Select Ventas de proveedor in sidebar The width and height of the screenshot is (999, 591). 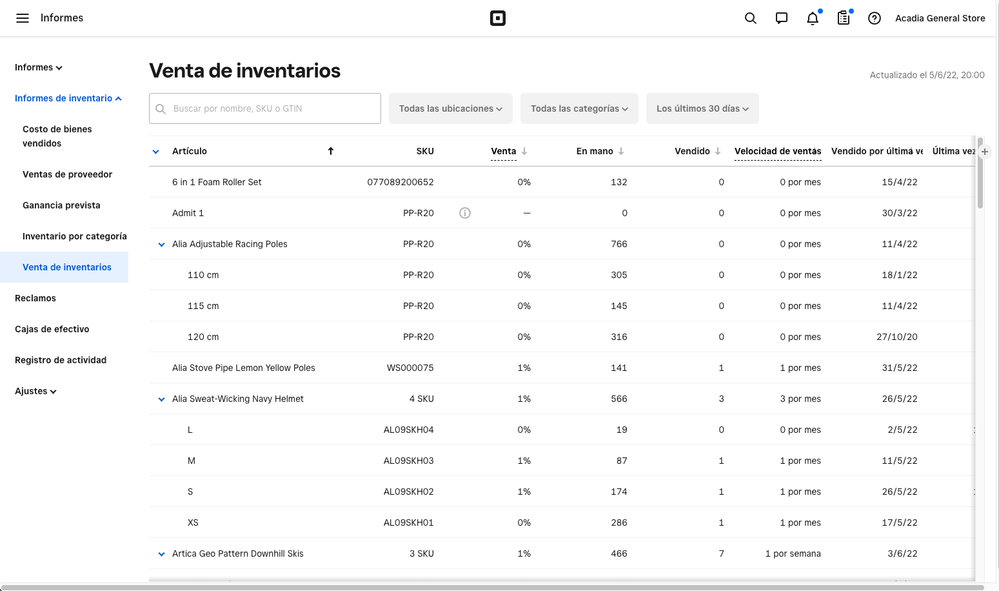tap(67, 174)
